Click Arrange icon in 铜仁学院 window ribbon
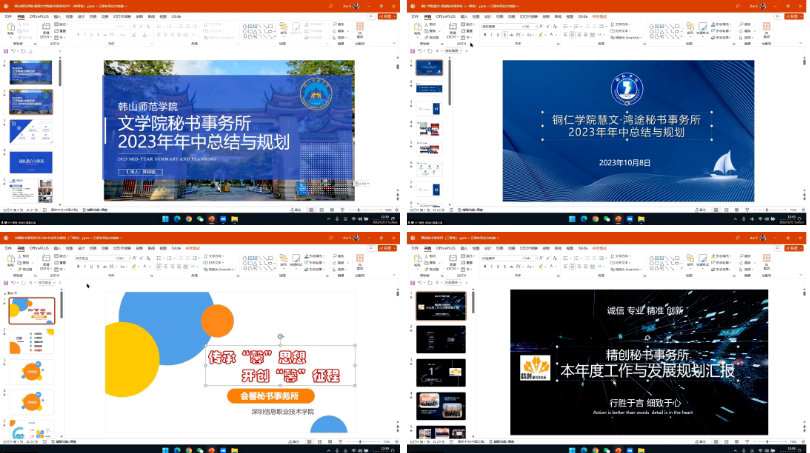This screenshot has height=453, width=810. pos(690,26)
